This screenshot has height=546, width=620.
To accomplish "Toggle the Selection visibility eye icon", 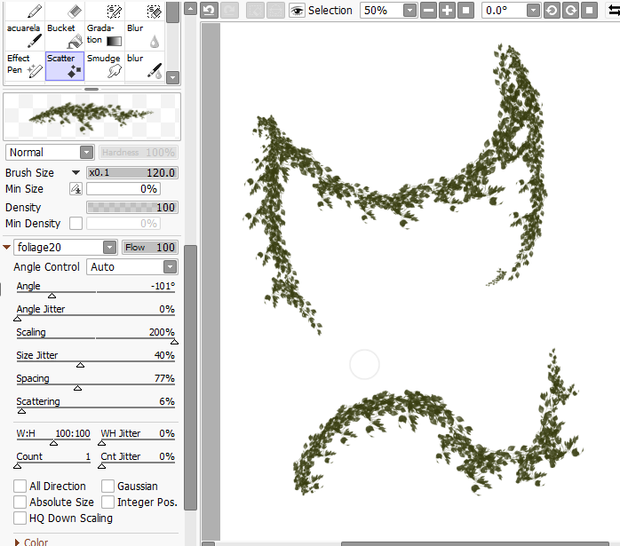I will 297,11.
